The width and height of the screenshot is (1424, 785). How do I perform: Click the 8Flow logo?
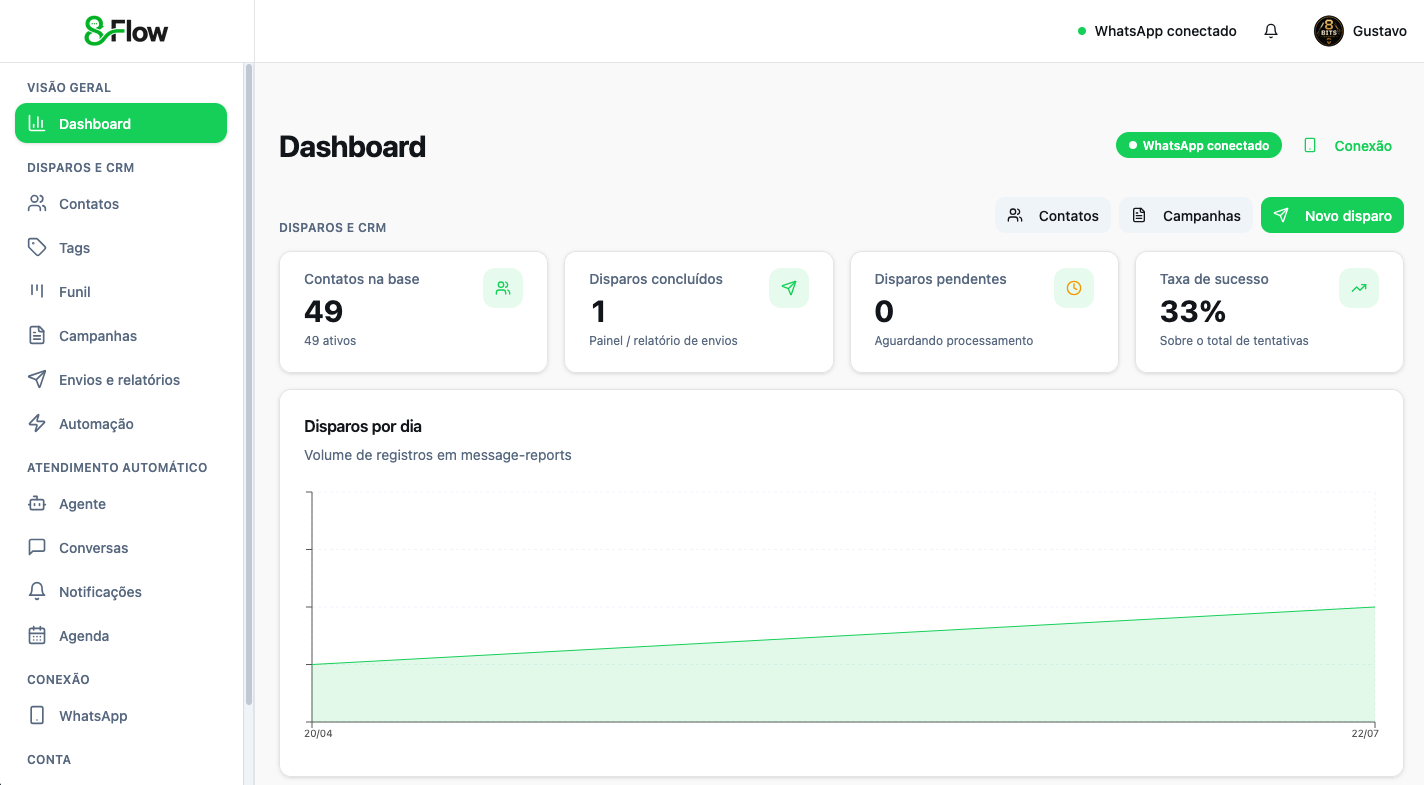coord(127,31)
